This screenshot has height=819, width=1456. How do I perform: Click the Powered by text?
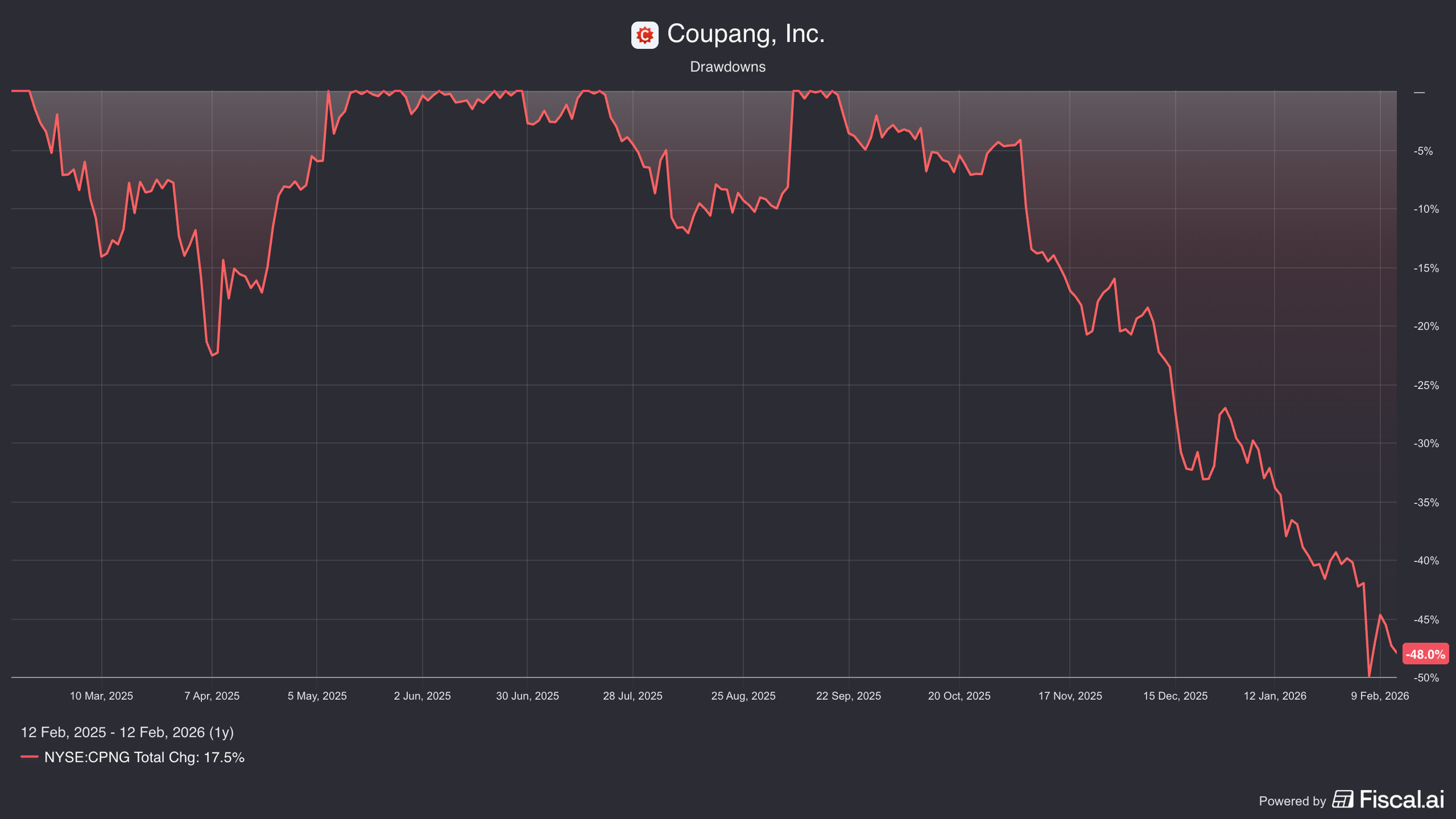coord(1292,801)
